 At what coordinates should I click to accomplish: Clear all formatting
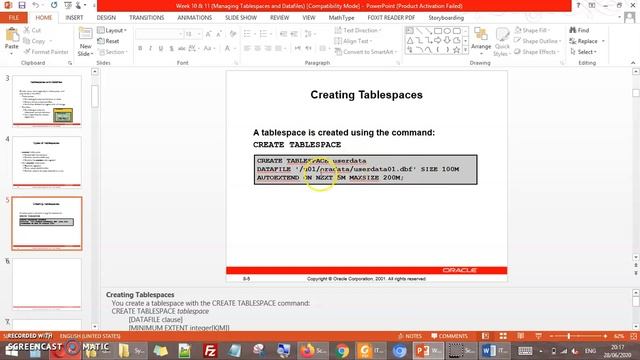233,34
